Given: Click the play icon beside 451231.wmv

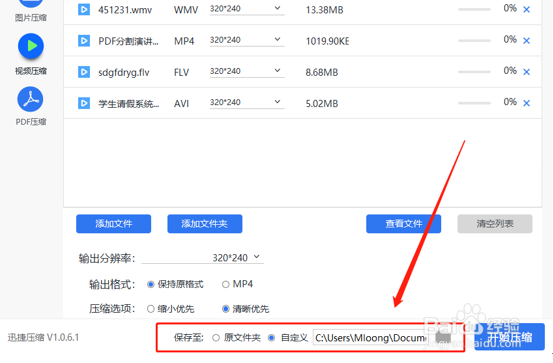Looking at the screenshot, I should click(84, 10).
